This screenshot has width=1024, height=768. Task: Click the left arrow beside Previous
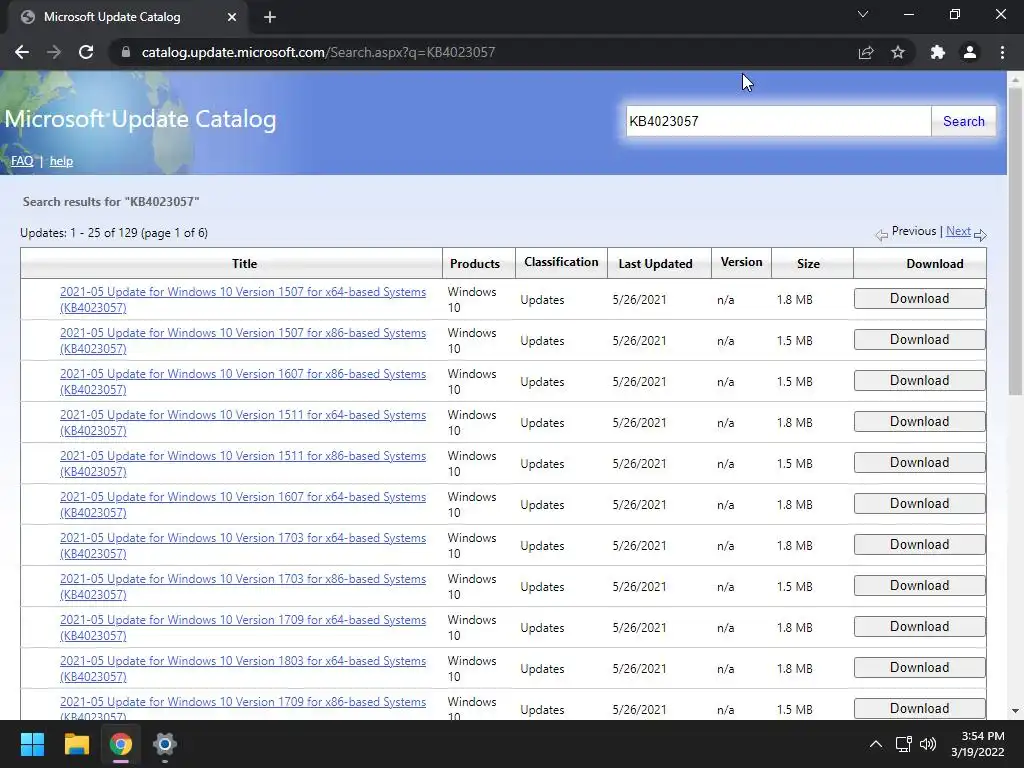tap(882, 234)
